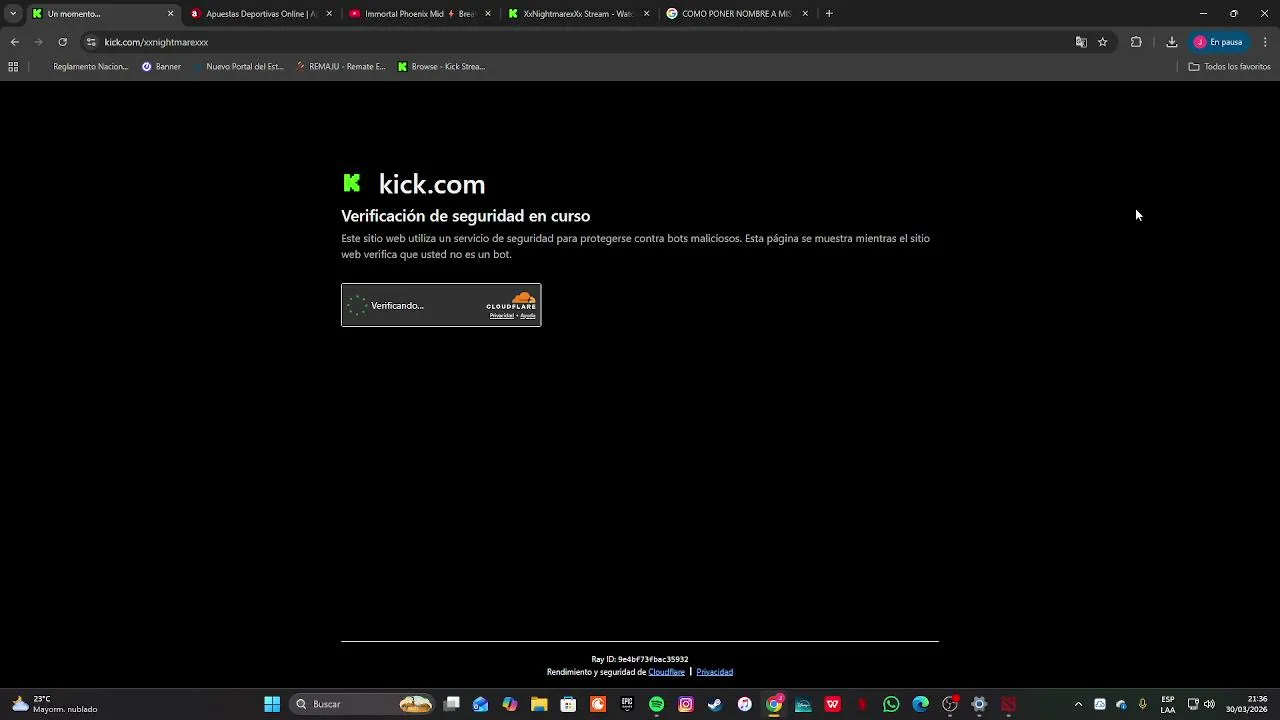The width and height of the screenshot is (1280, 720).
Task: Open the weather widget showing 23°C
Action: [x=56, y=704]
